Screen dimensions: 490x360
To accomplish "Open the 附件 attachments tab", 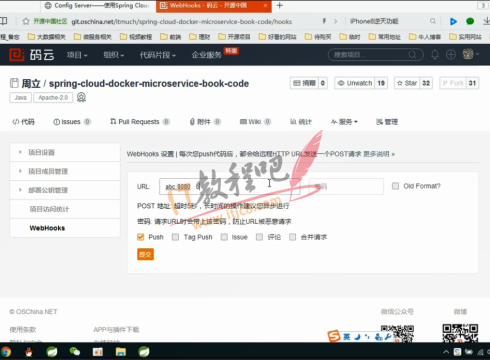I will point(205,122).
